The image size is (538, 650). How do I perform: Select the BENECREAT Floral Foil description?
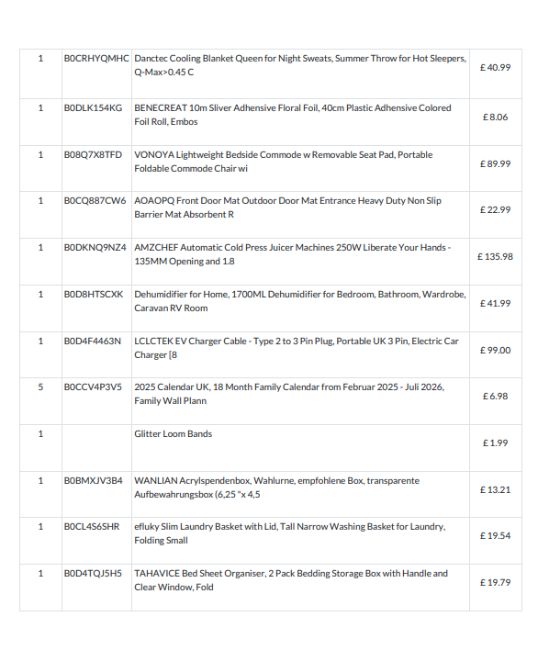(x=293, y=114)
